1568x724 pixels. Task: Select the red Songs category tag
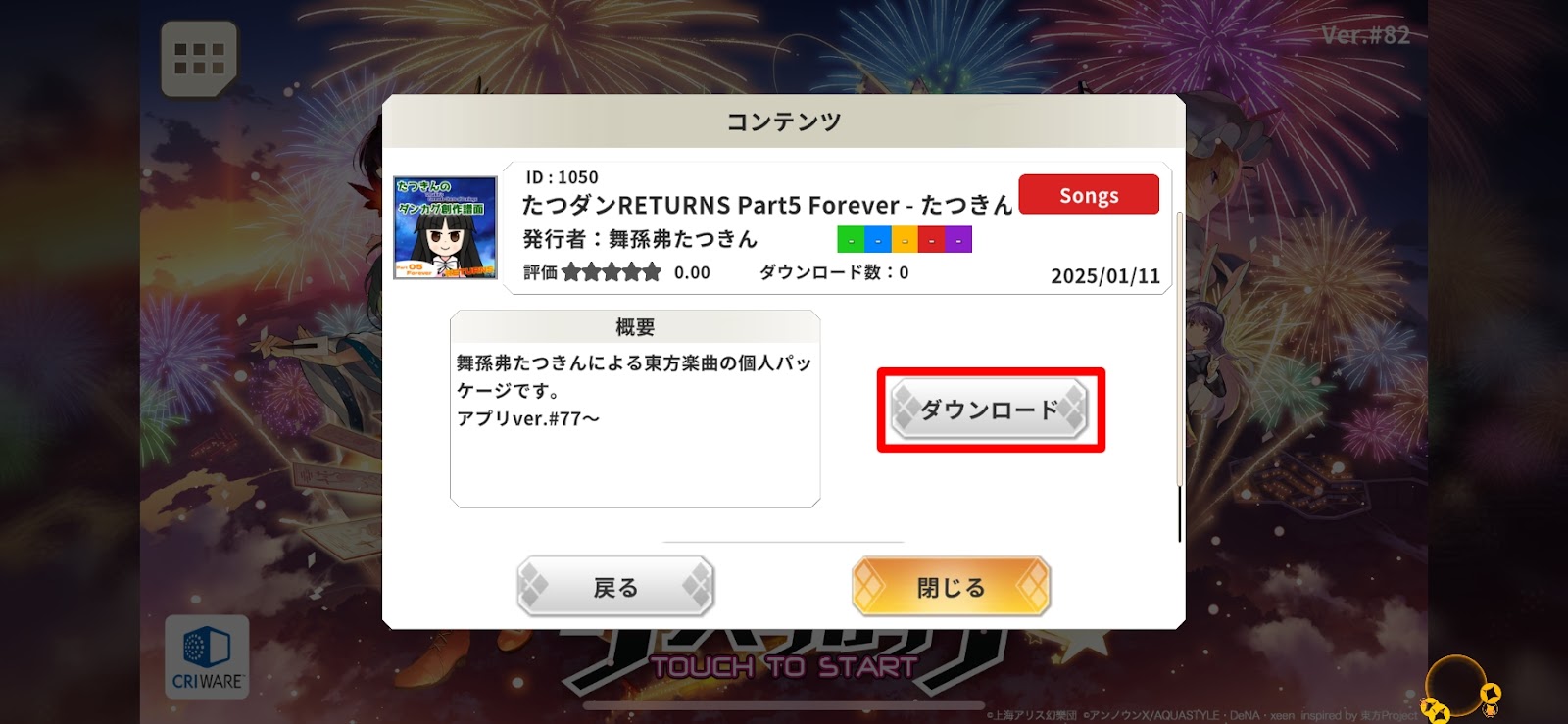click(1089, 195)
